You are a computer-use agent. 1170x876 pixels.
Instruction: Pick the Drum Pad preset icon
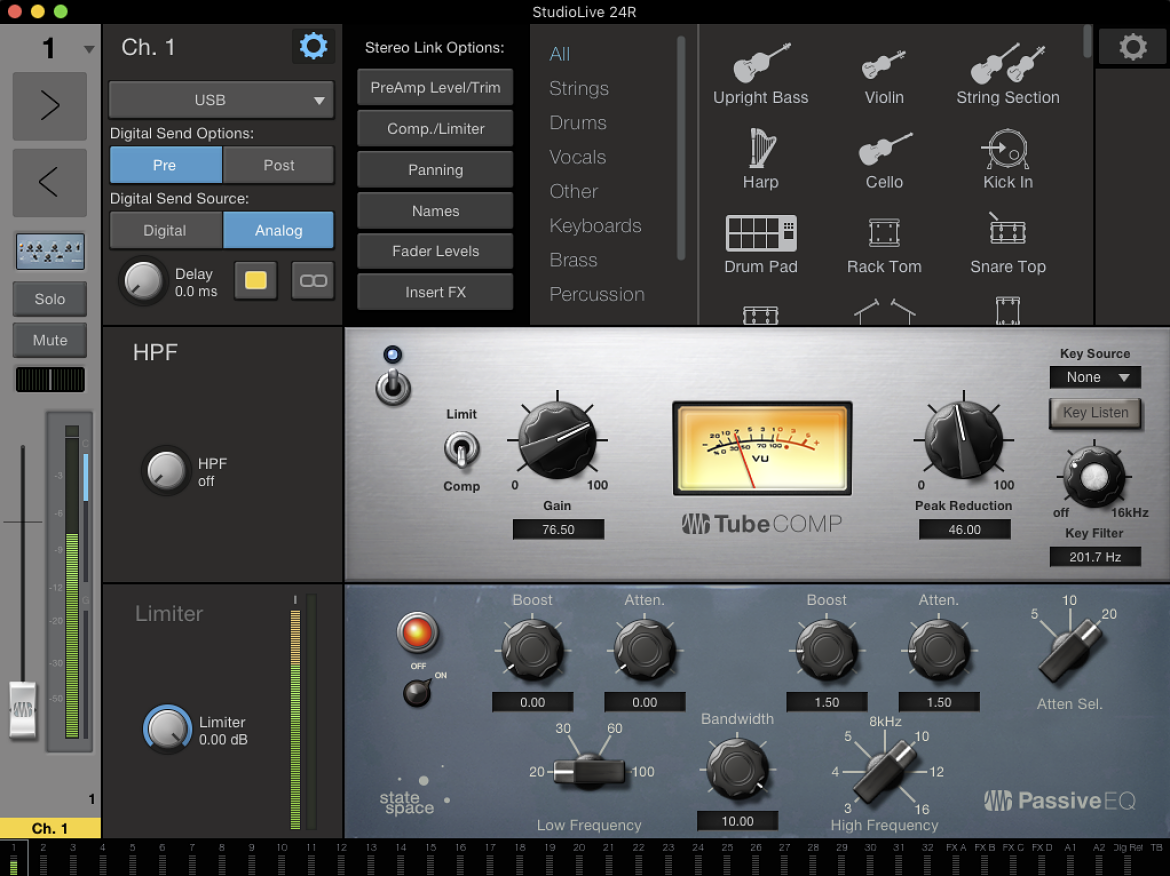(760, 245)
